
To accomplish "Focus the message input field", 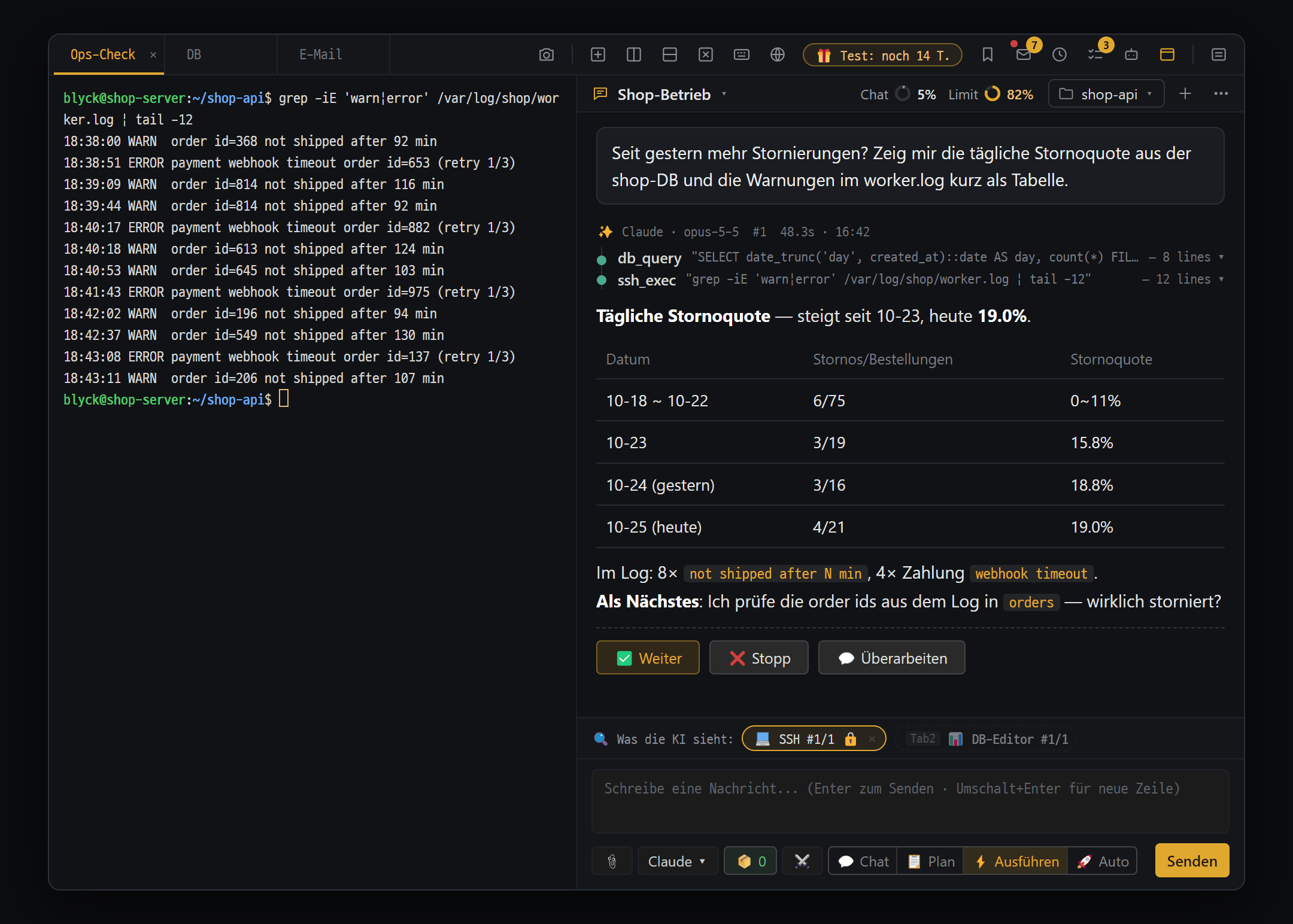I will tap(910, 801).
